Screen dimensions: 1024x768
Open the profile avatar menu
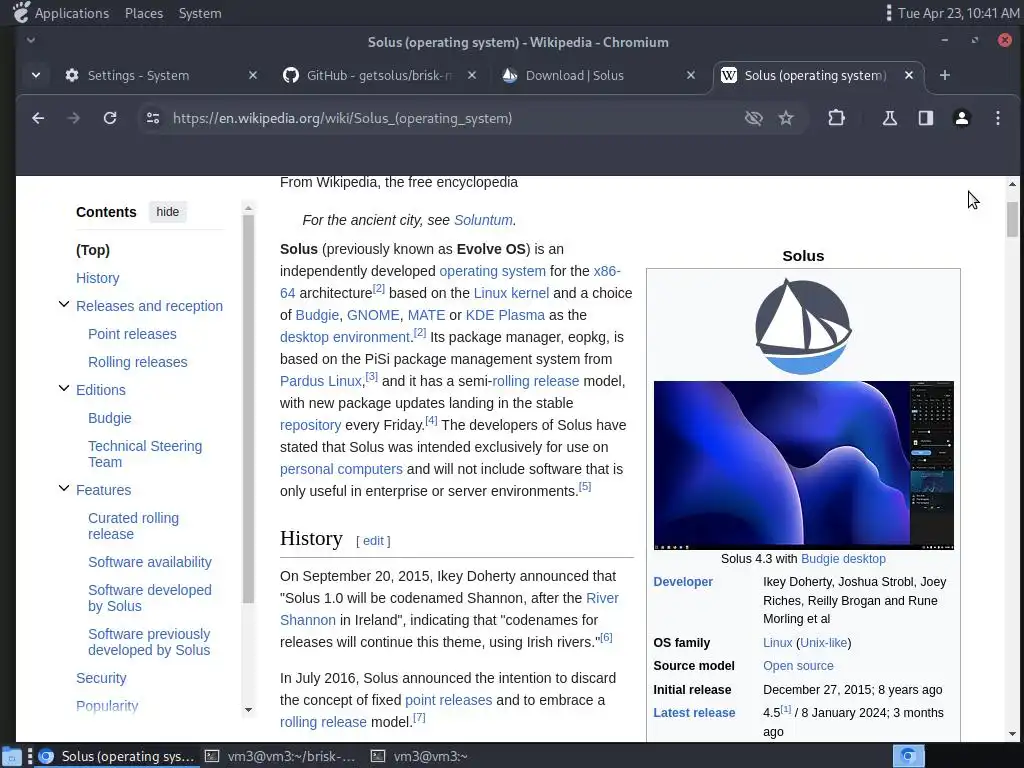pos(961,118)
